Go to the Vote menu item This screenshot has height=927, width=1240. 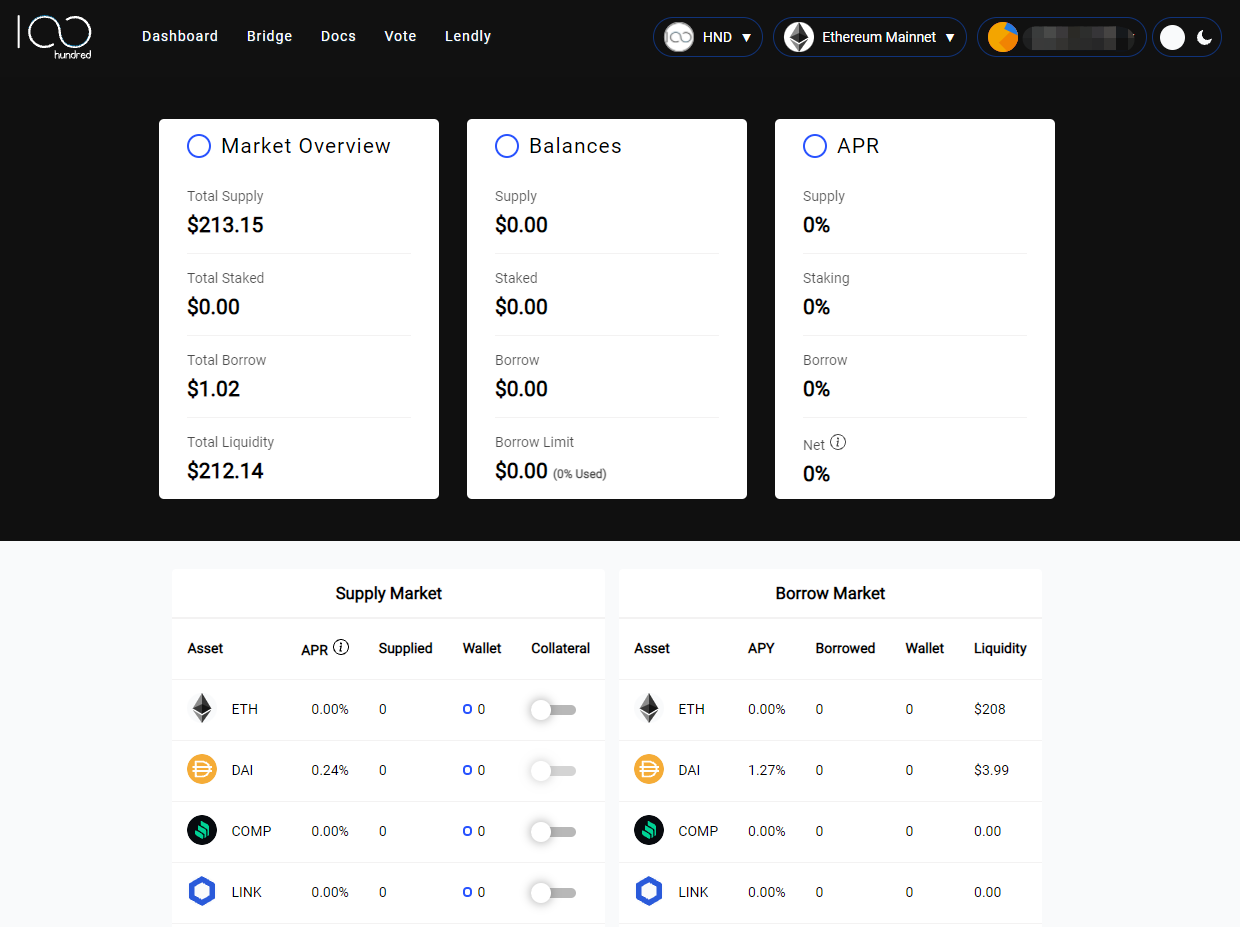point(400,36)
